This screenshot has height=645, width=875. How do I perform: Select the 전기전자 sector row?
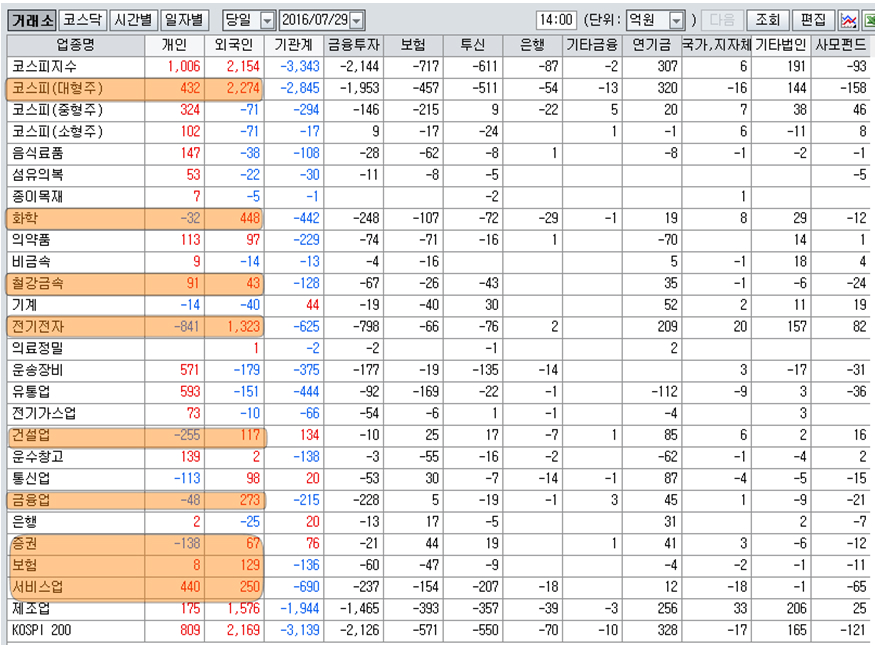(39, 326)
